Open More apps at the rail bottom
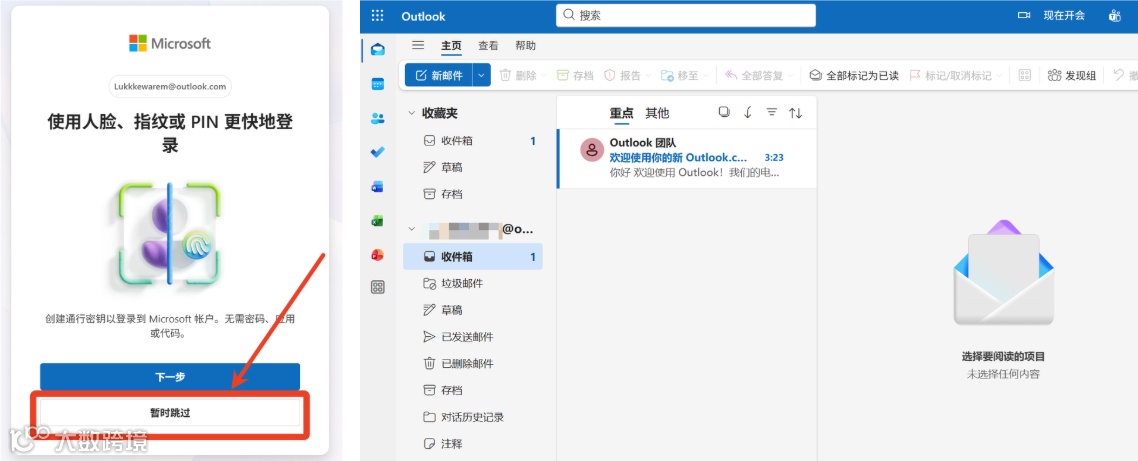Screen dimensions: 1138x461 pyautogui.click(x=377, y=287)
